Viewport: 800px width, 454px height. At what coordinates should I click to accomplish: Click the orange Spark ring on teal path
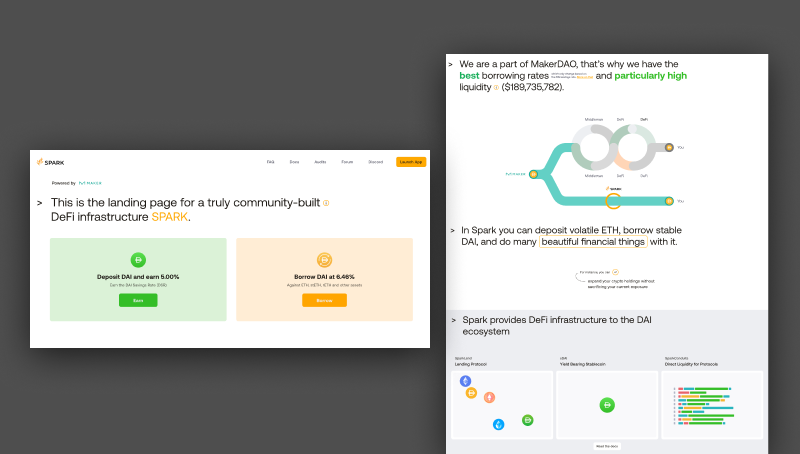coord(613,201)
